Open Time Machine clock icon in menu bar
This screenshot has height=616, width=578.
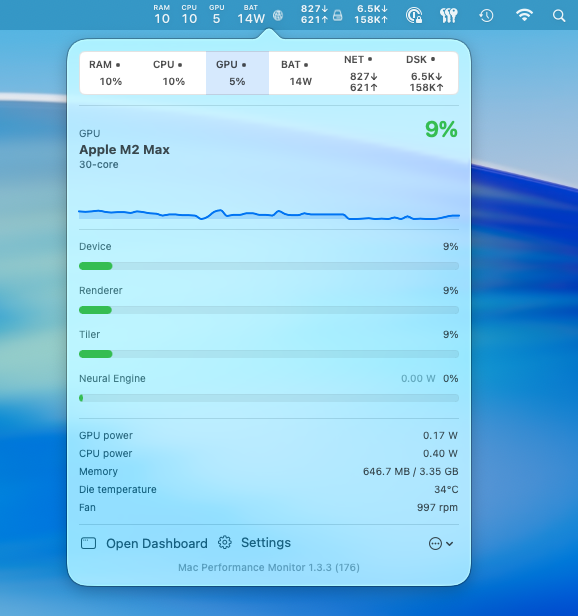click(486, 16)
